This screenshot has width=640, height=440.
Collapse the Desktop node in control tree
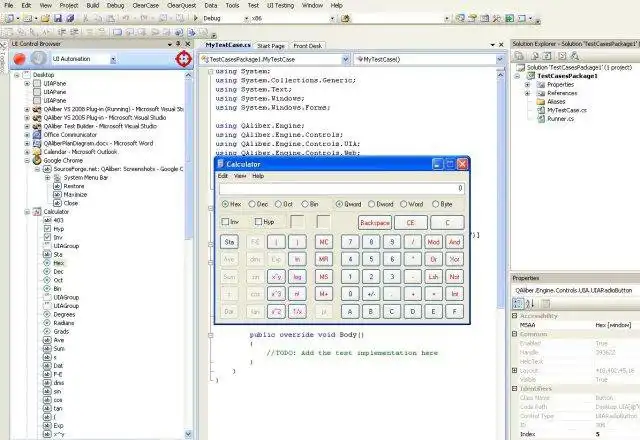(17, 75)
